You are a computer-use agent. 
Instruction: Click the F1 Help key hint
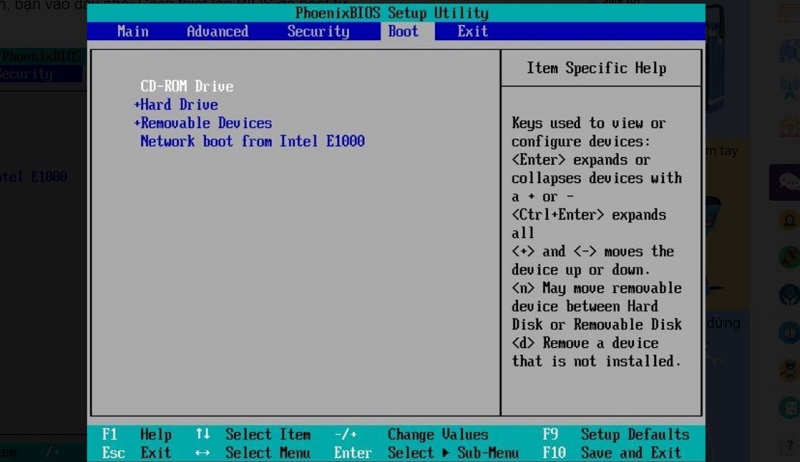point(137,434)
